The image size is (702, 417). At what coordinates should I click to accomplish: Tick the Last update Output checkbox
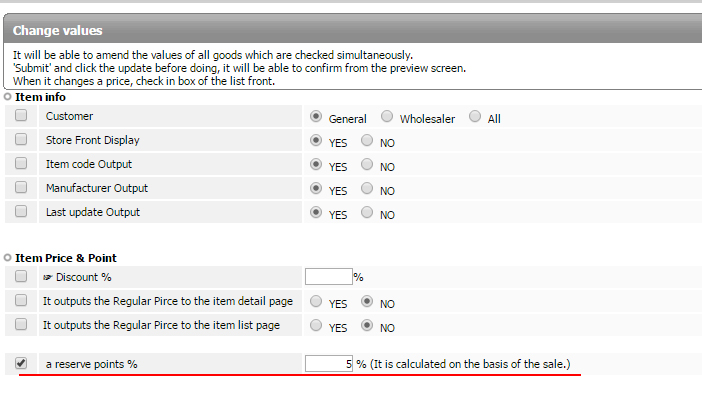point(21,212)
